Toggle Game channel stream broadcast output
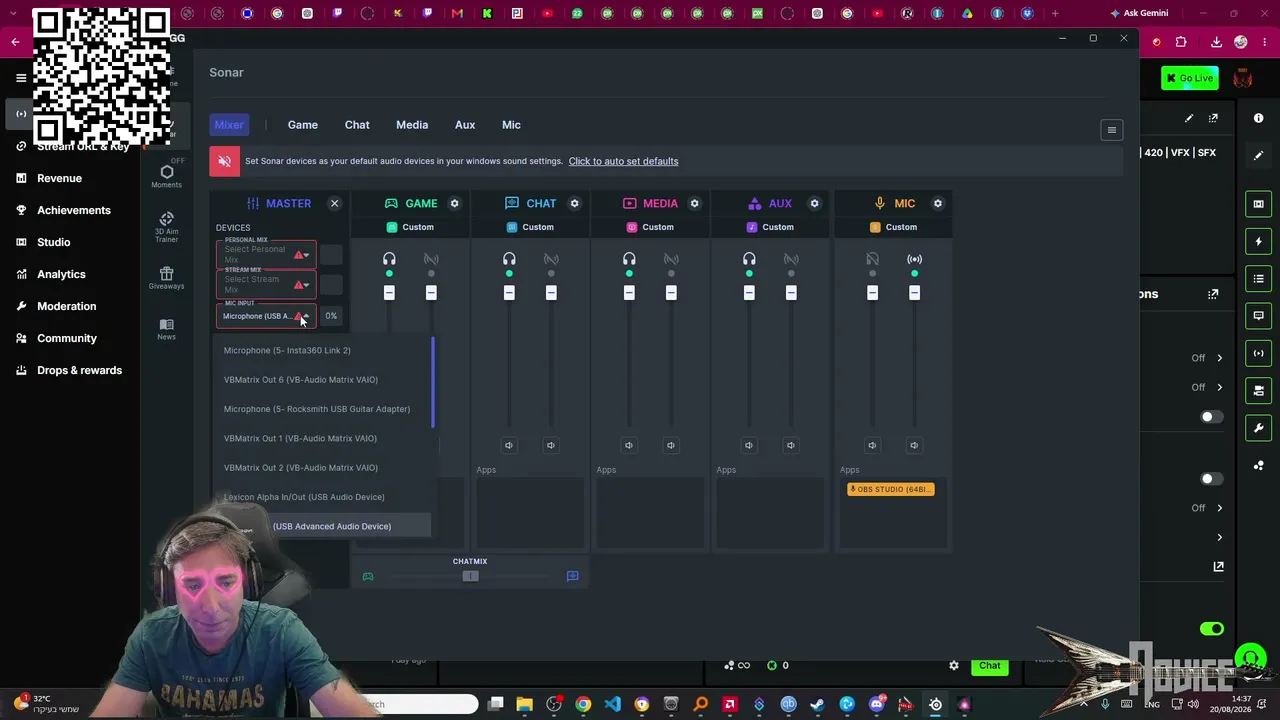The image size is (1280, 720). click(x=431, y=259)
